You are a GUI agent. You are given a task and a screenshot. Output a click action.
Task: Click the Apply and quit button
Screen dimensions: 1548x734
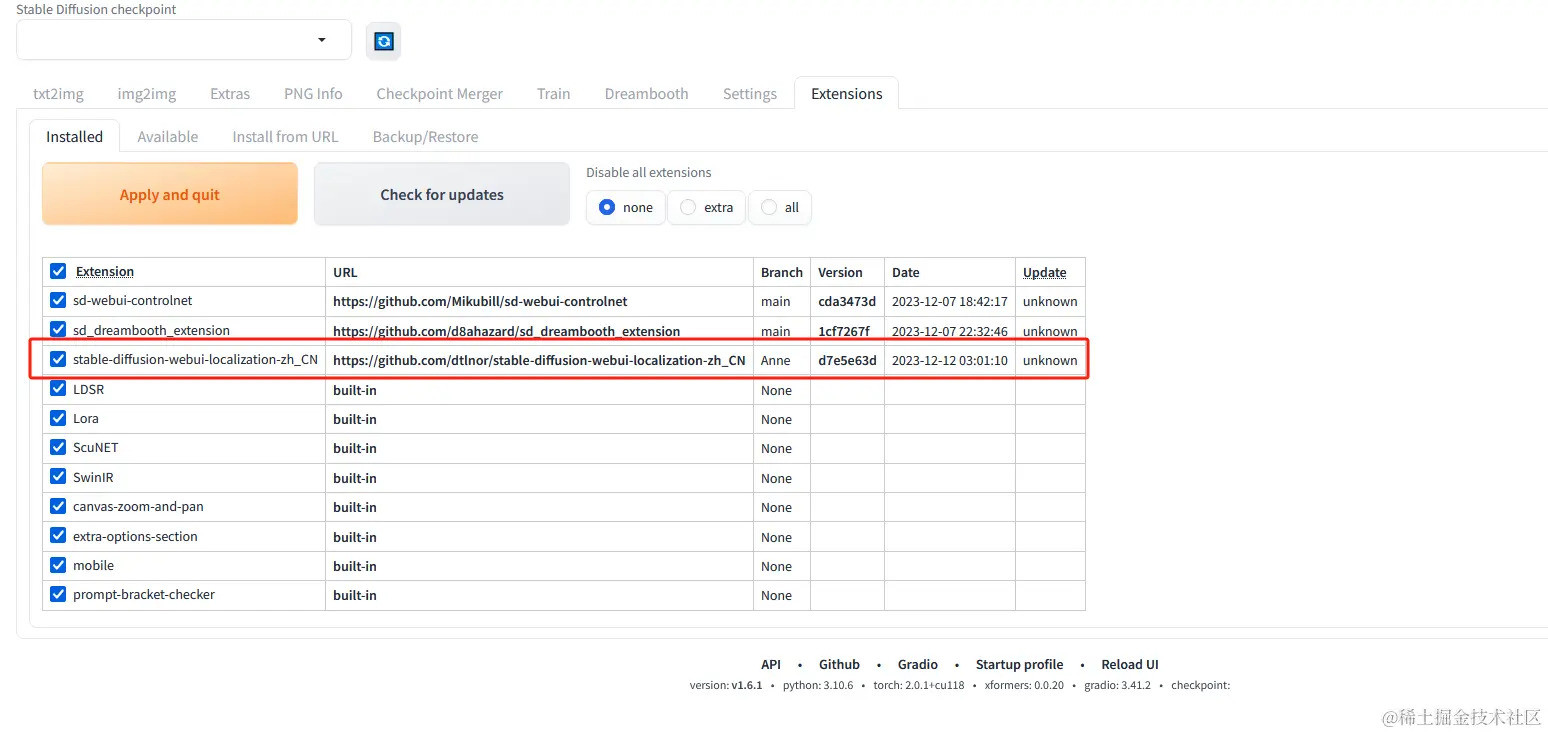(x=170, y=194)
